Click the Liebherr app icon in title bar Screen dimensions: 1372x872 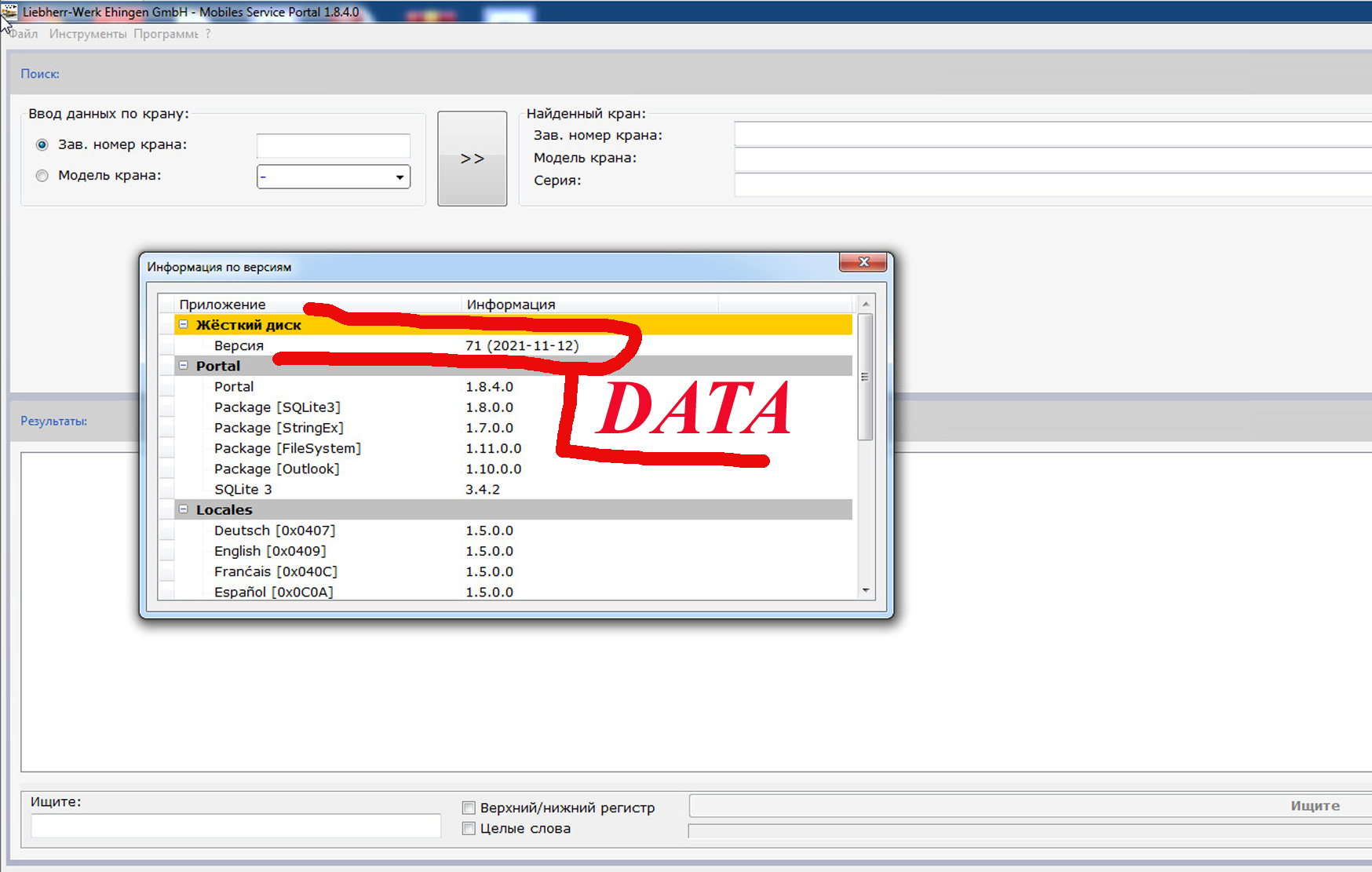(9, 12)
